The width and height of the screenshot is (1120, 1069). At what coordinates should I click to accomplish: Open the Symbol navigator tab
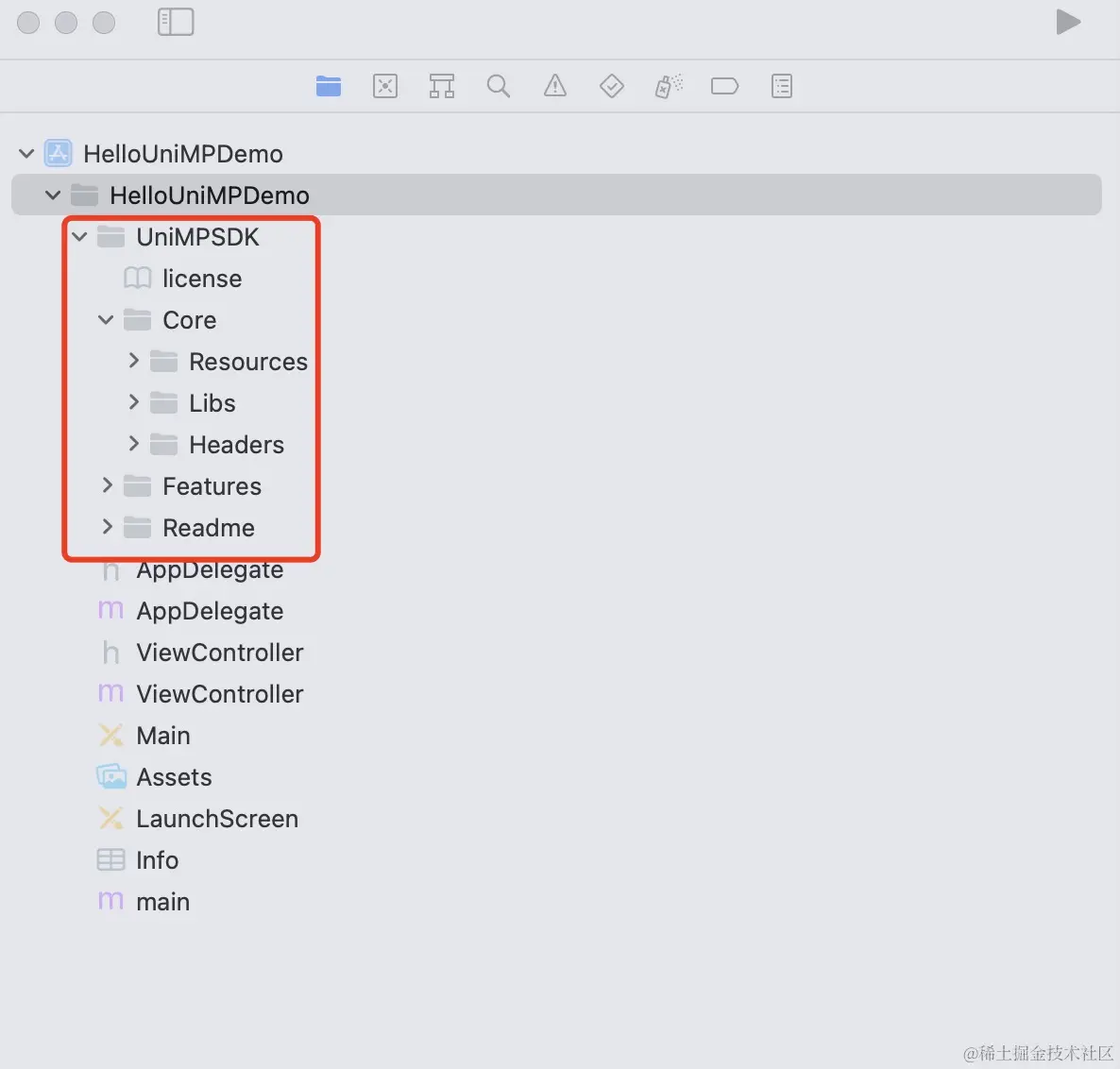pyautogui.click(x=441, y=86)
